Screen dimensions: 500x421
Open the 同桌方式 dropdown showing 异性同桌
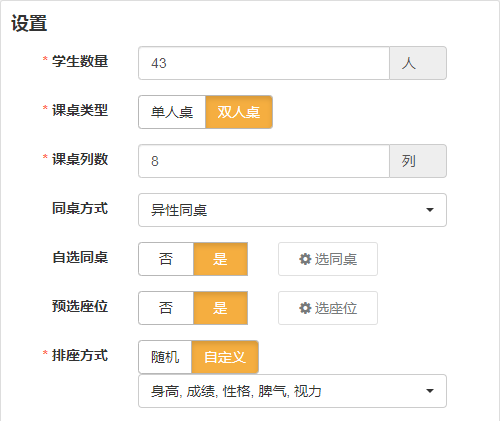click(292, 210)
